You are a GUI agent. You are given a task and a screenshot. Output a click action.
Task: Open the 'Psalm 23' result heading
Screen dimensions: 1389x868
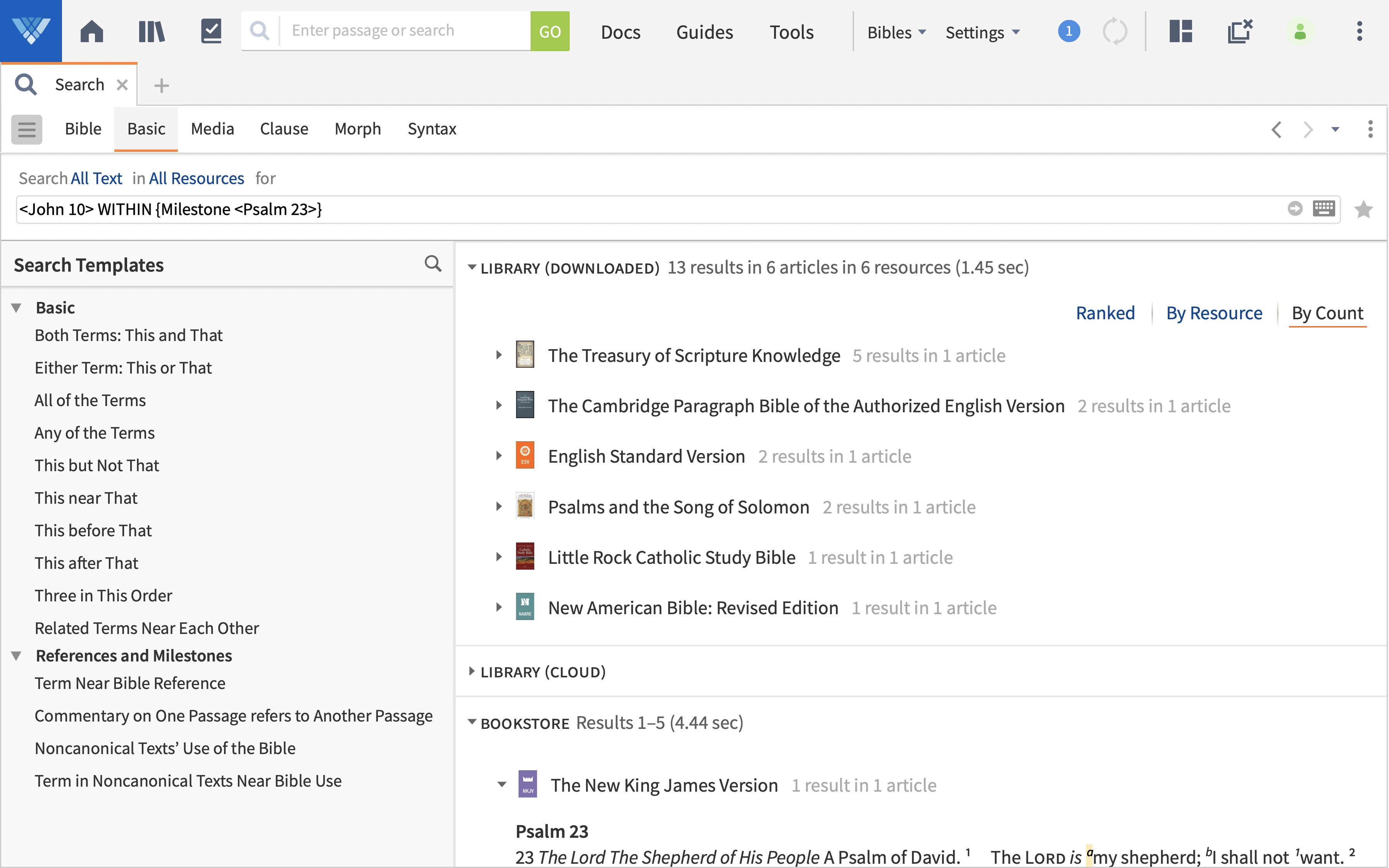(551, 831)
